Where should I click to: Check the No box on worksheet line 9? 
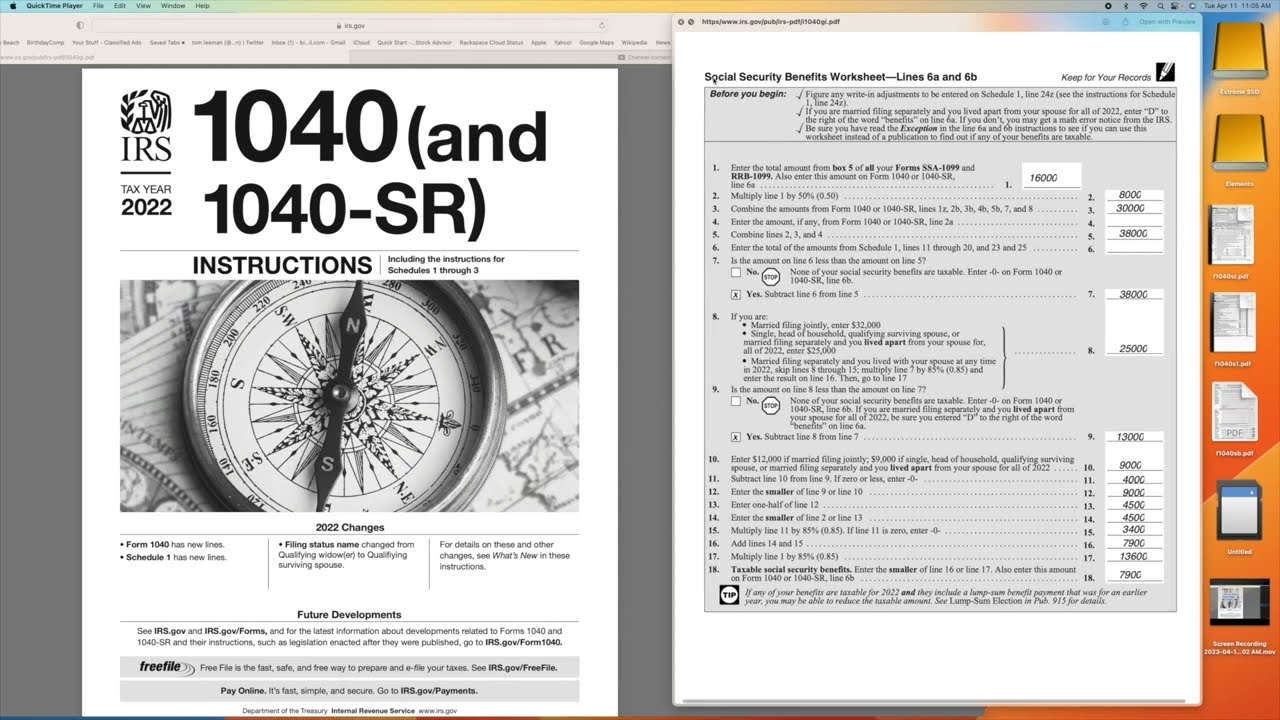(x=737, y=400)
